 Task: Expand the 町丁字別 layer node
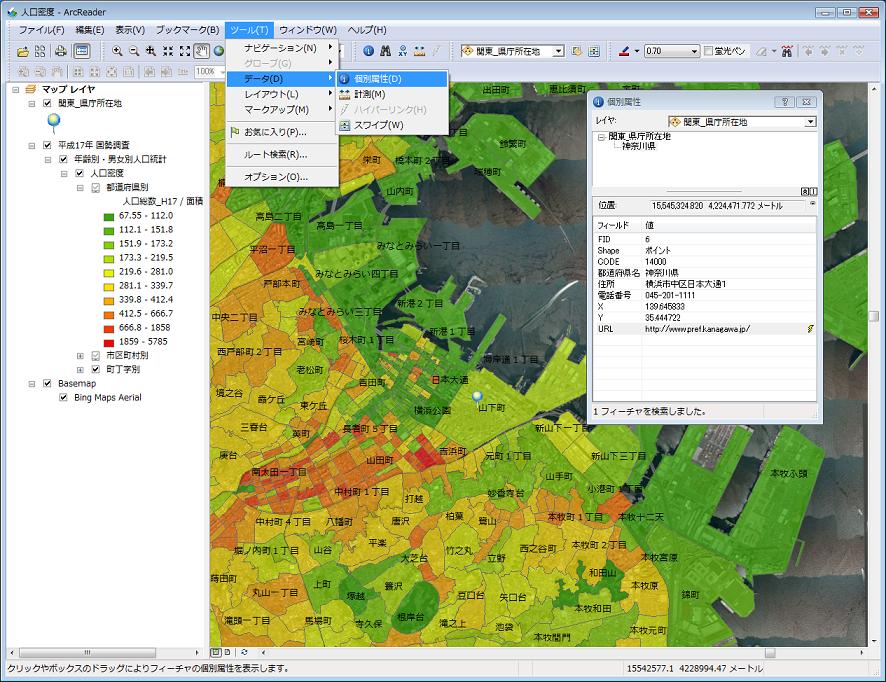[80, 370]
